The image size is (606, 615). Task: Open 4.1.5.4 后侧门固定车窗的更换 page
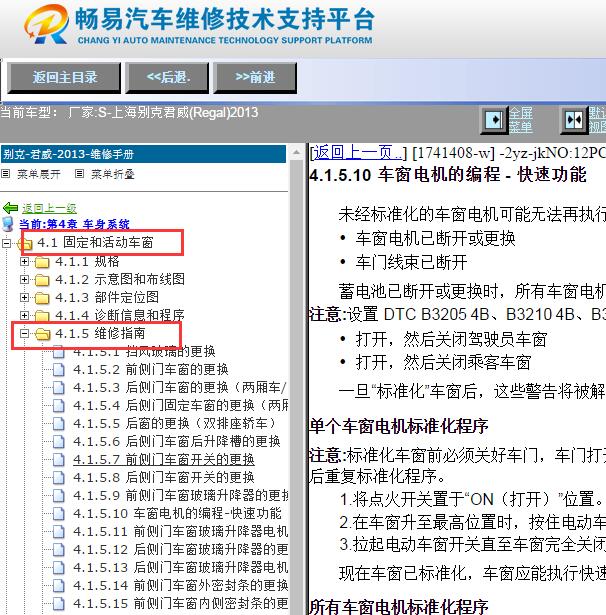tap(180, 406)
